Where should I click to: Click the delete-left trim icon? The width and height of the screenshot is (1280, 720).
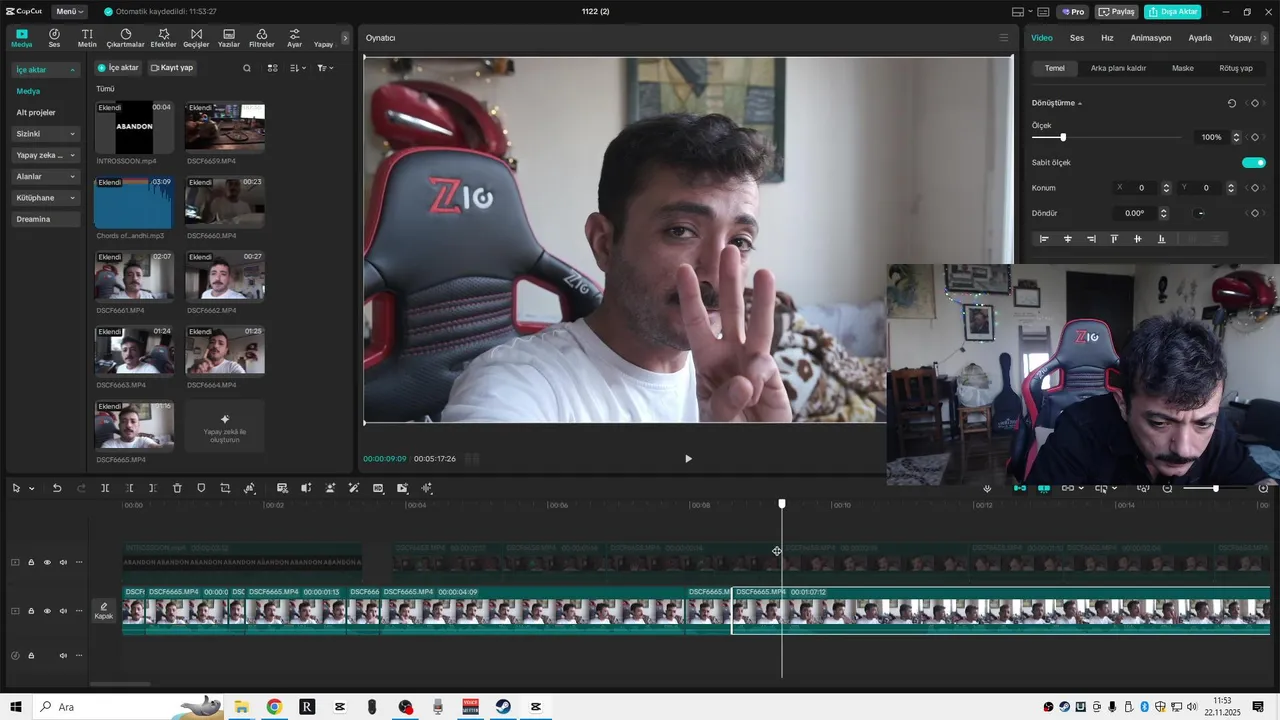click(x=129, y=488)
